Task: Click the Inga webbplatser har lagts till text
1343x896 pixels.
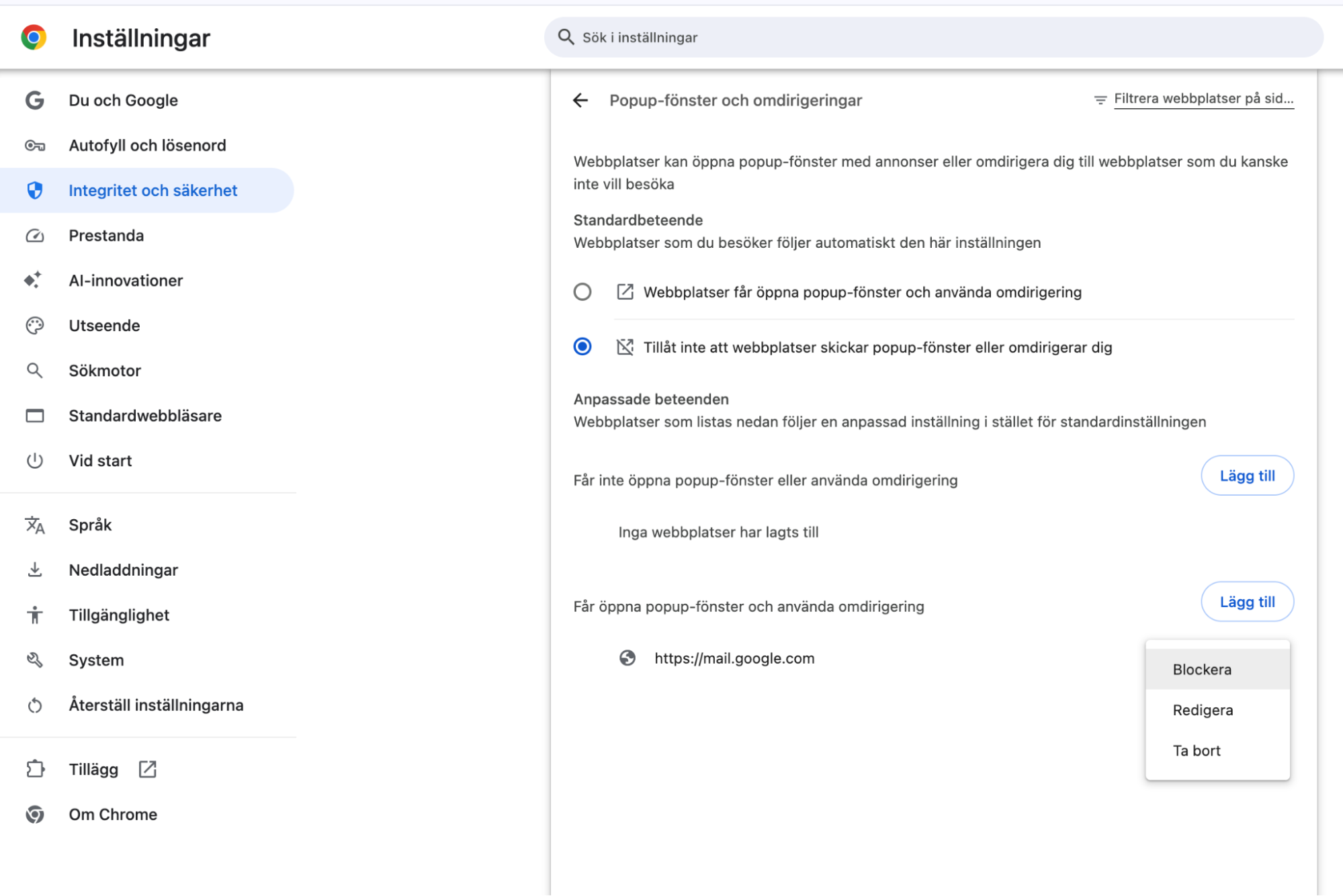Action: [x=718, y=533]
